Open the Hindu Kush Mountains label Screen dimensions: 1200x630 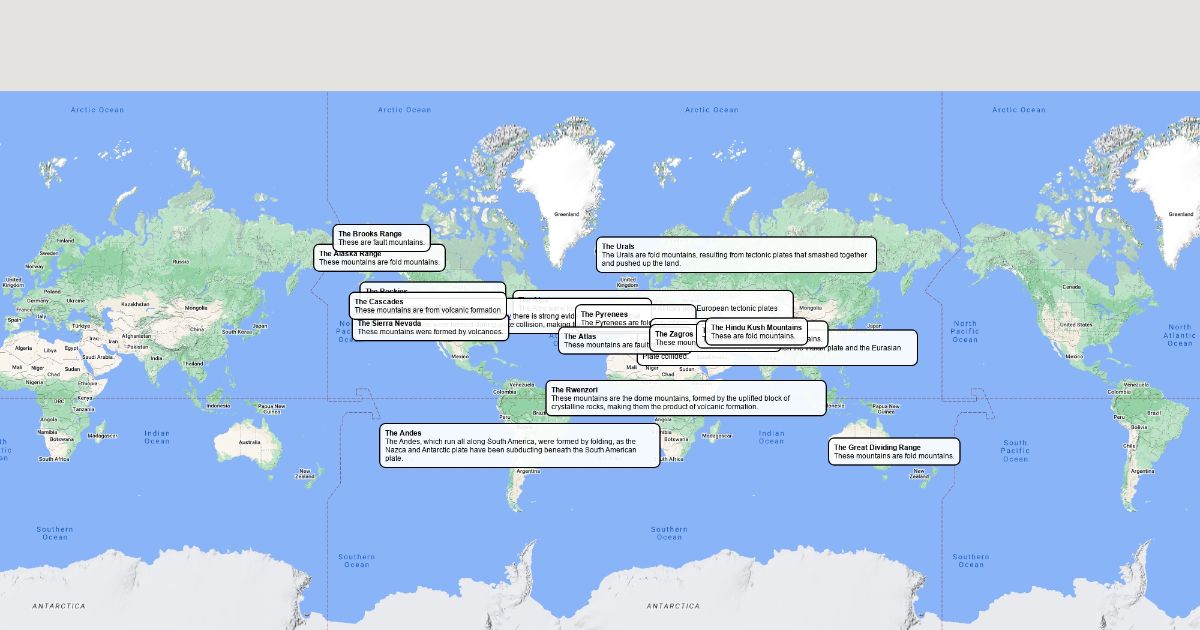pos(755,332)
